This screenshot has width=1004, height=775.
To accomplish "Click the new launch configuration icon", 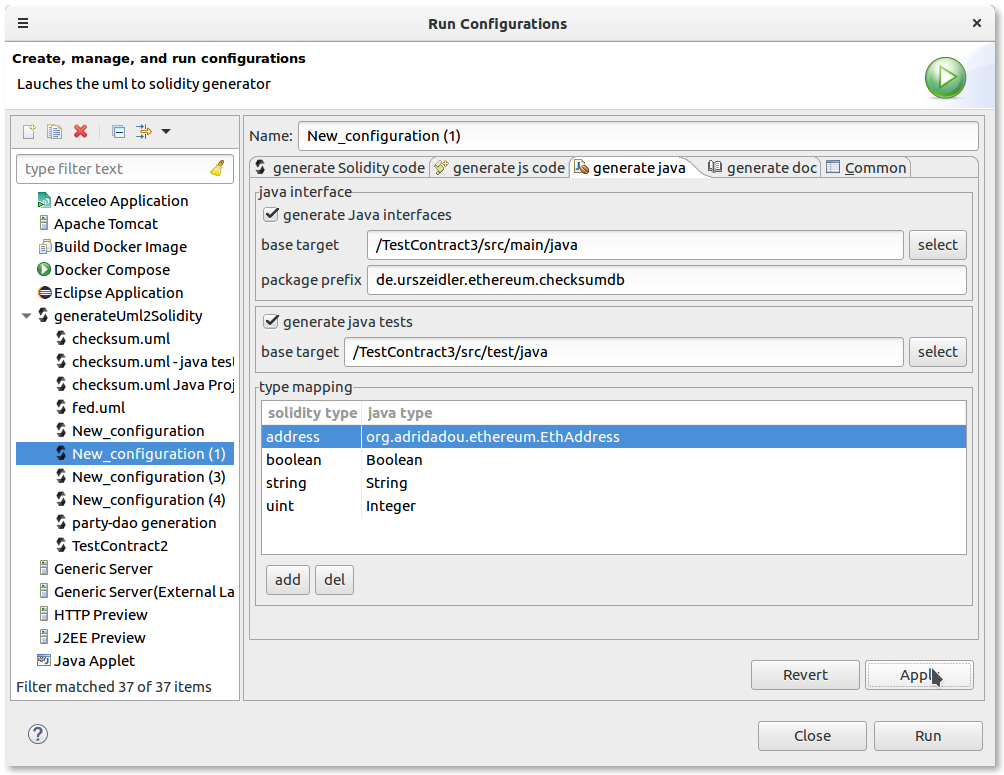I will pyautogui.click(x=29, y=132).
